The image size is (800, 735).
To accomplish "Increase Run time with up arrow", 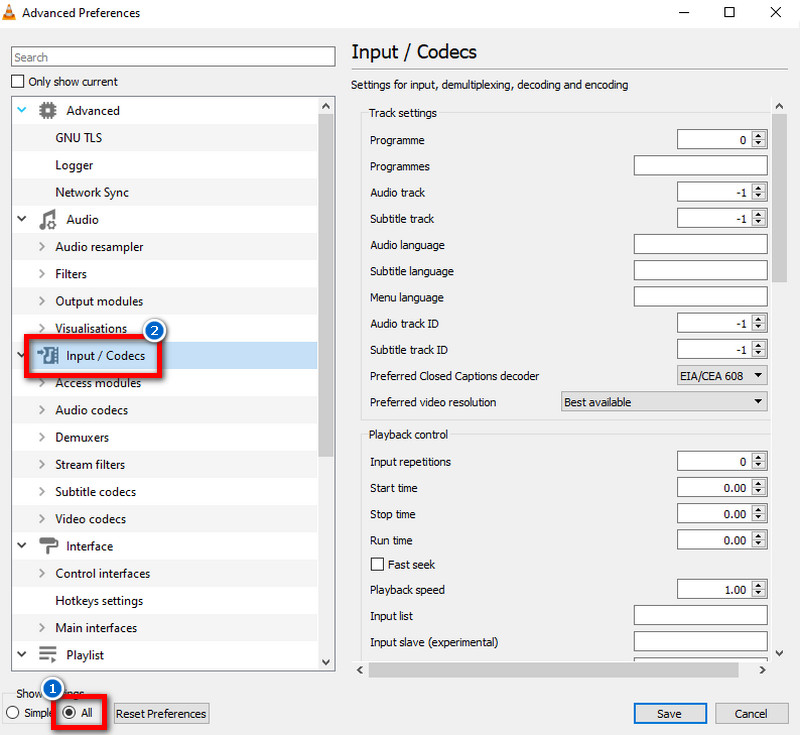I will (759, 536).
